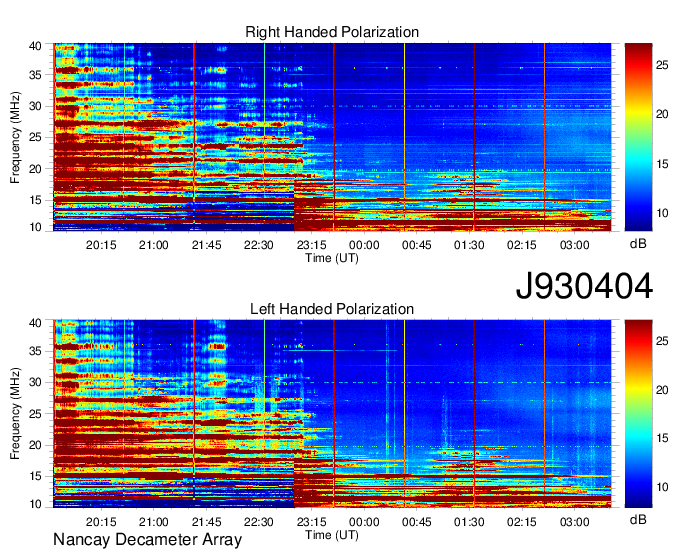Click 21:00 time tick under Left Handed plot
The image size is (680, 552).
pyautogui.click(x=154, y=522)
